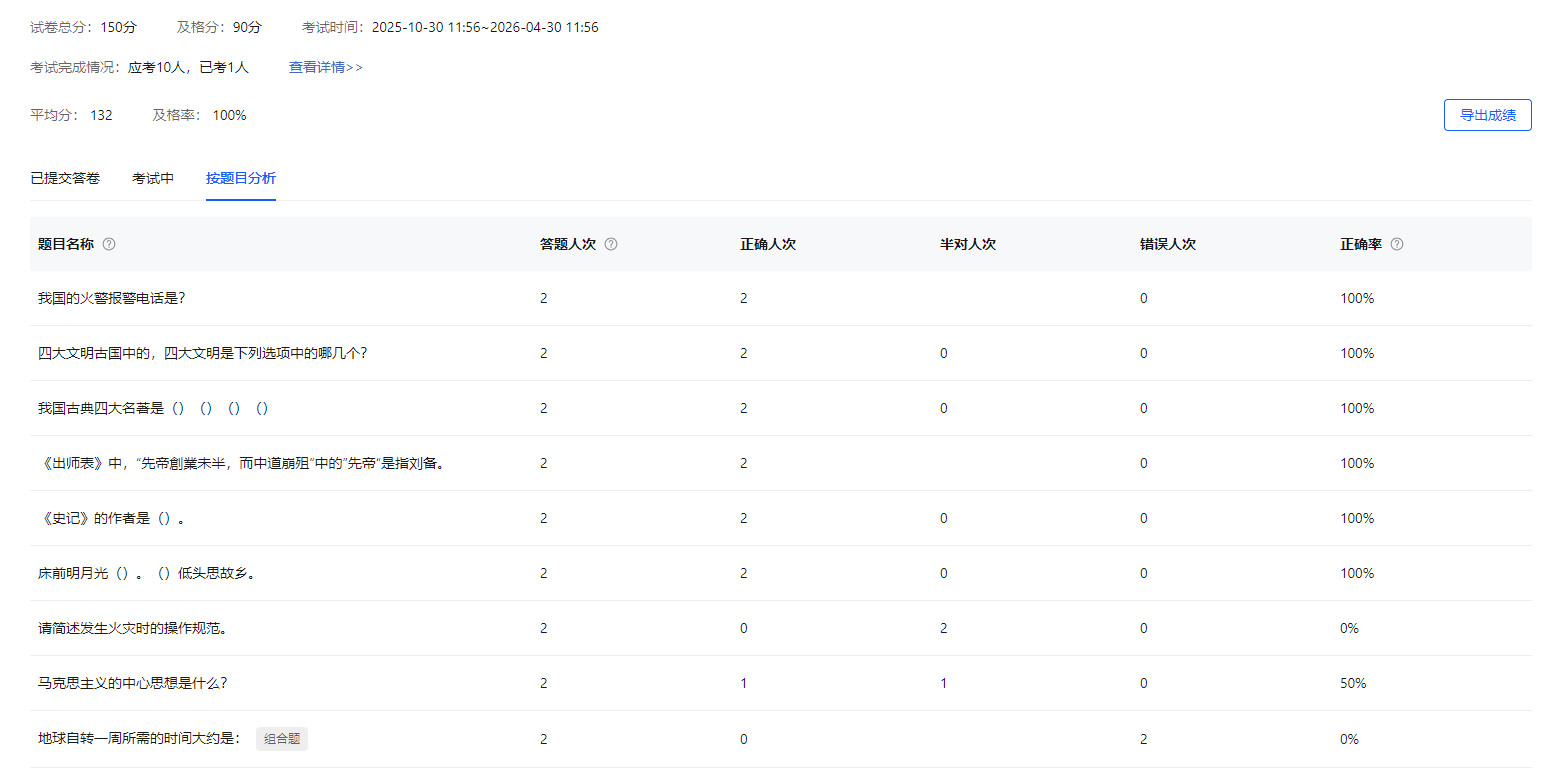Select the 地球自转一周 question title

pos(139,739)
